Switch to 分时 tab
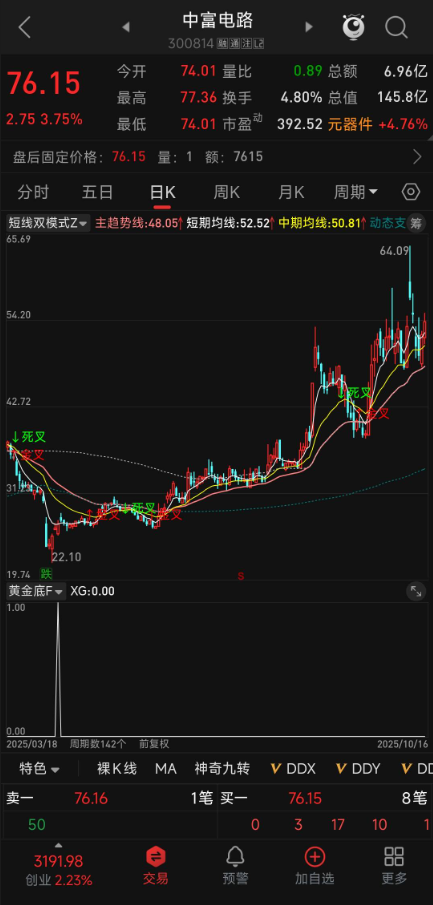 click(33, 192)
